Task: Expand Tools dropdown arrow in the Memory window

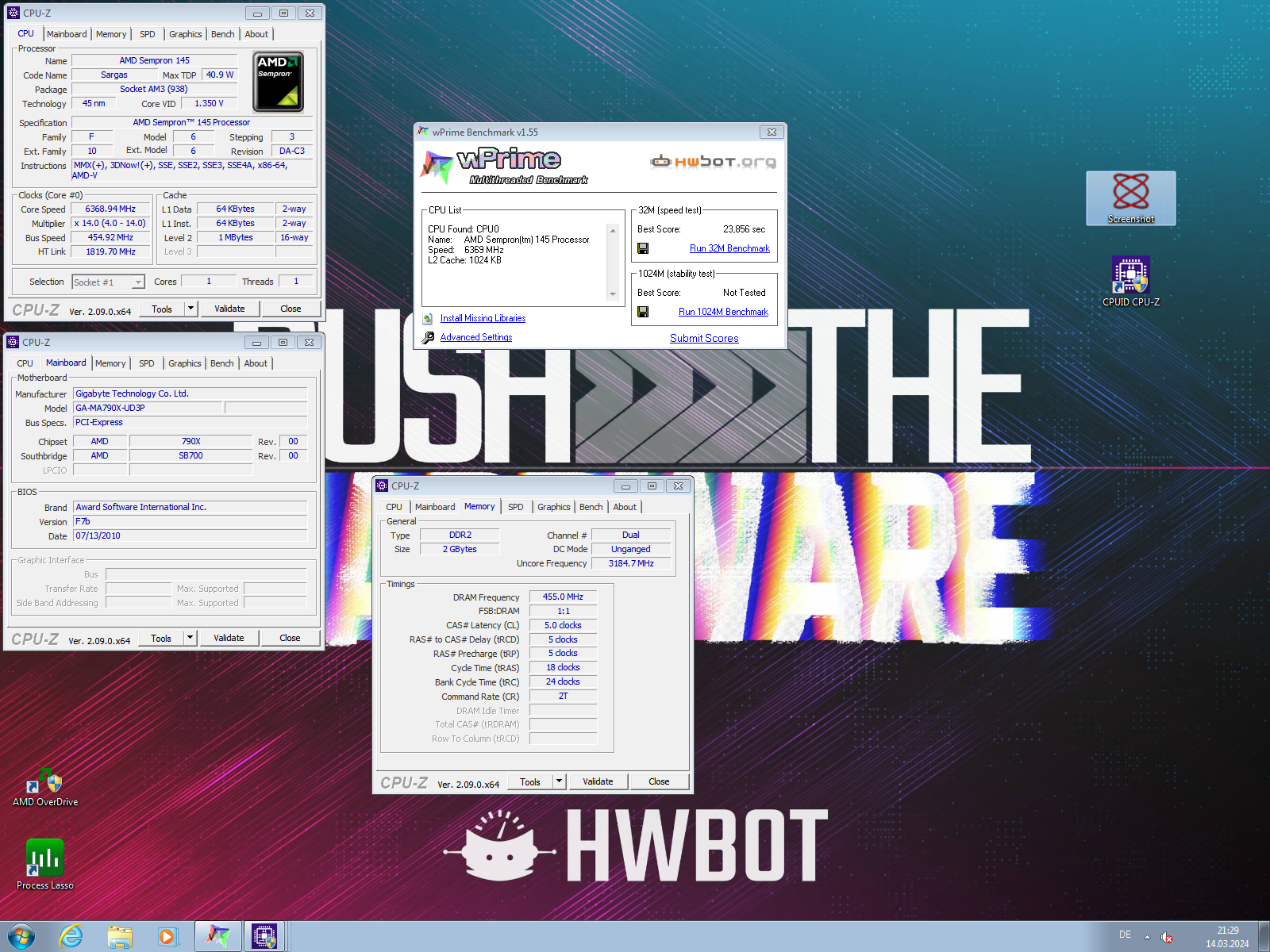Action: click(x=559, y=781)
